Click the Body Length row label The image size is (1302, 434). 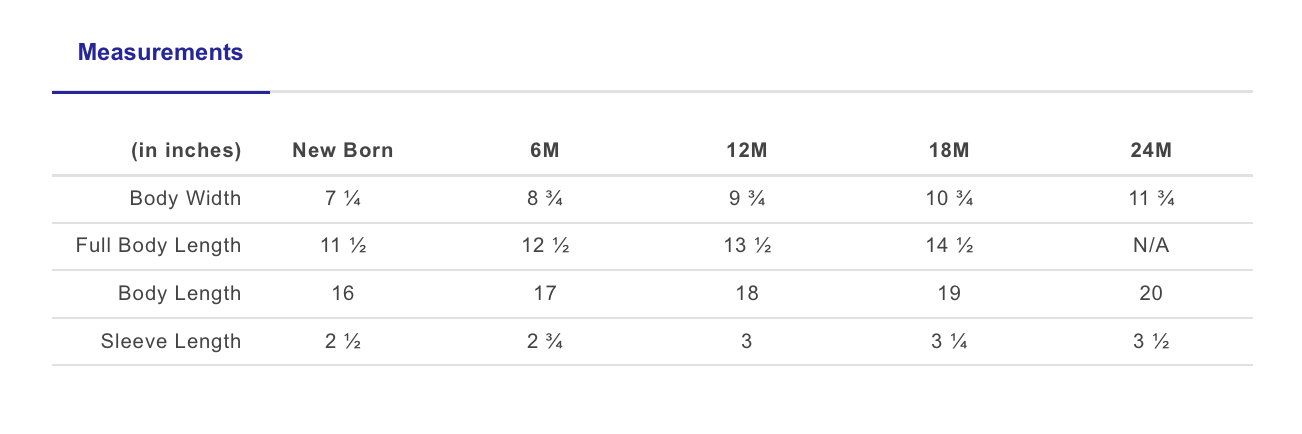(x=179, y=293)
